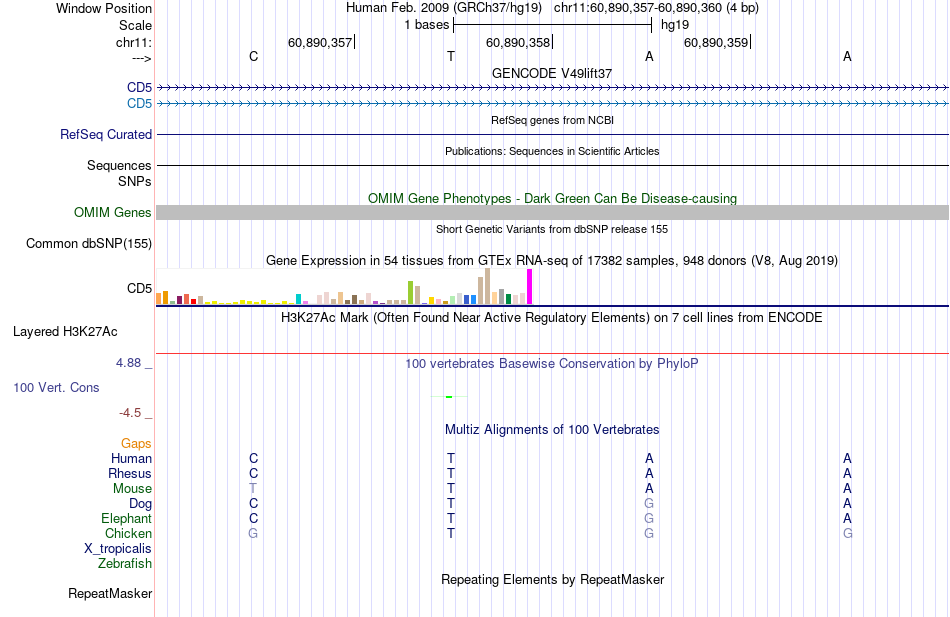Click the -4.5 lower conservation scale value
Viewport: 950px width, 617px height.
click(x=130, y=413)
